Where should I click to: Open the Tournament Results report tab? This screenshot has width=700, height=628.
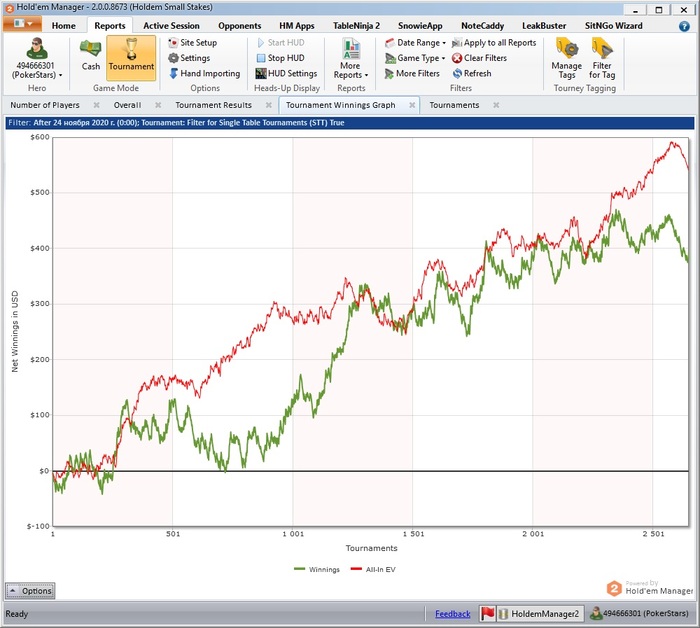click(x=213, y=105)
